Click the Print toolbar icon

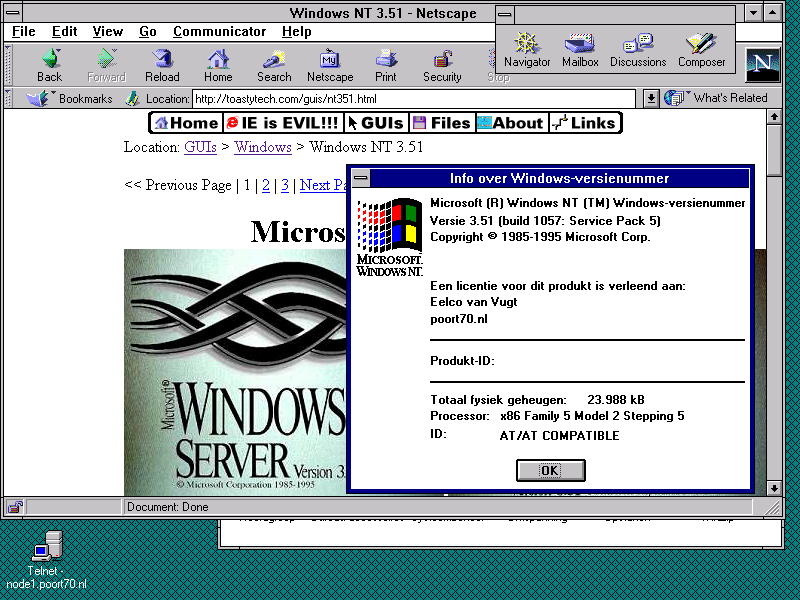pos(386,59)
